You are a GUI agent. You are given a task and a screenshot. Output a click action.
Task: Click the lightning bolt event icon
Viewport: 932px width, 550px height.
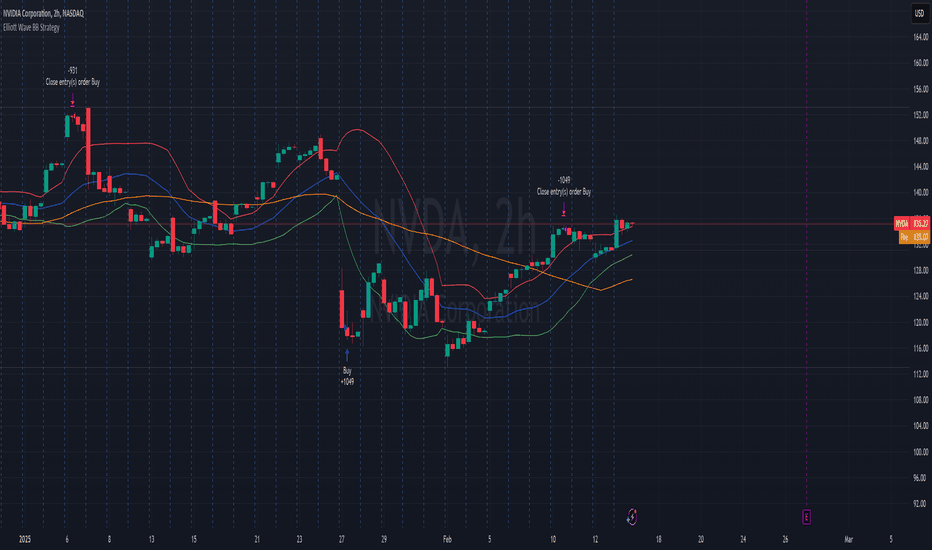(632, 517)
